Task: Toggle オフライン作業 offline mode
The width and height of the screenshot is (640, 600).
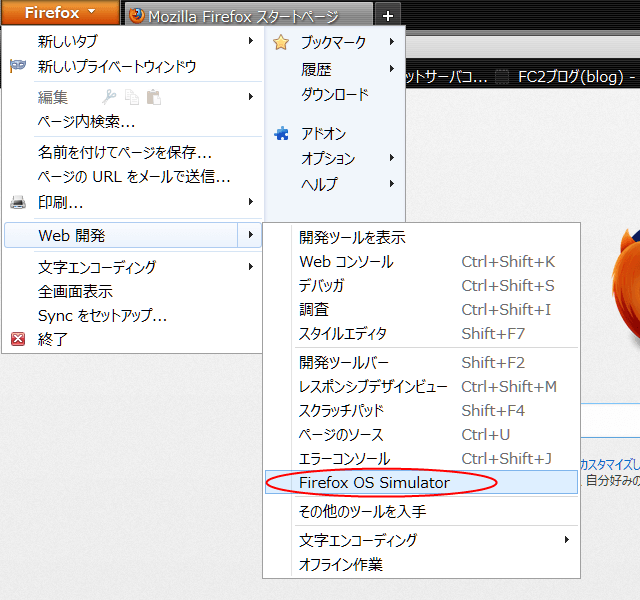Action: [341, 564]
